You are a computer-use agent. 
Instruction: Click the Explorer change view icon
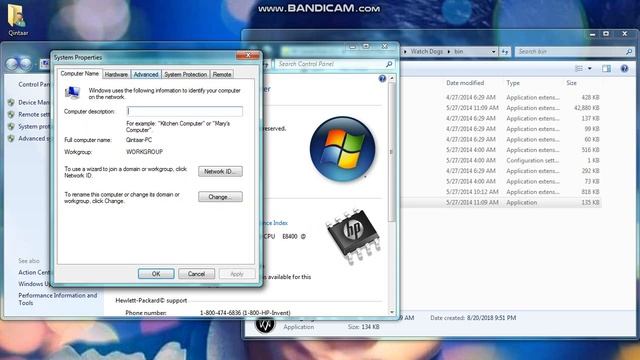(x=579, y=69)
